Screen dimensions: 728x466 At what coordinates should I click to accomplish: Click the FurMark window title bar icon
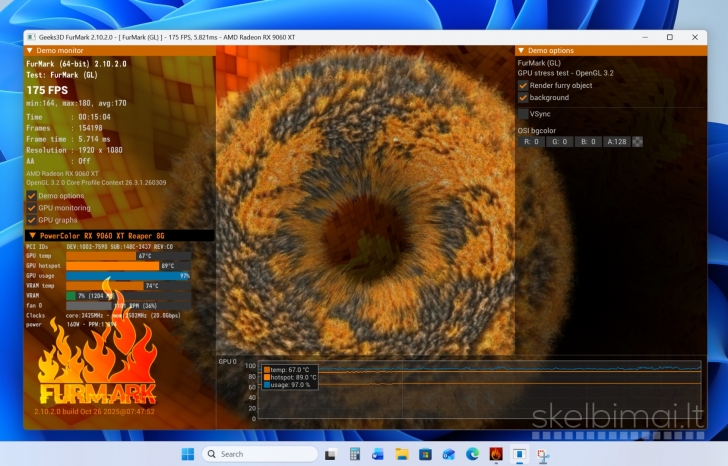(31, 37)
